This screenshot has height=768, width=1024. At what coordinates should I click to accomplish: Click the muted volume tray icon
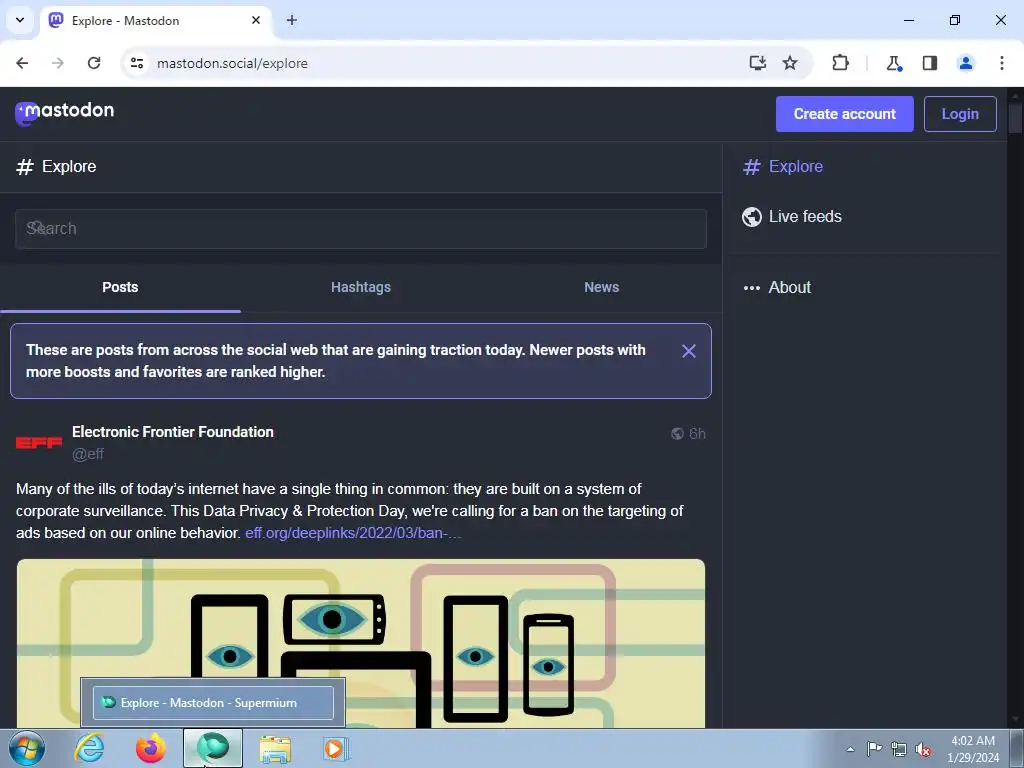point(923,750)
